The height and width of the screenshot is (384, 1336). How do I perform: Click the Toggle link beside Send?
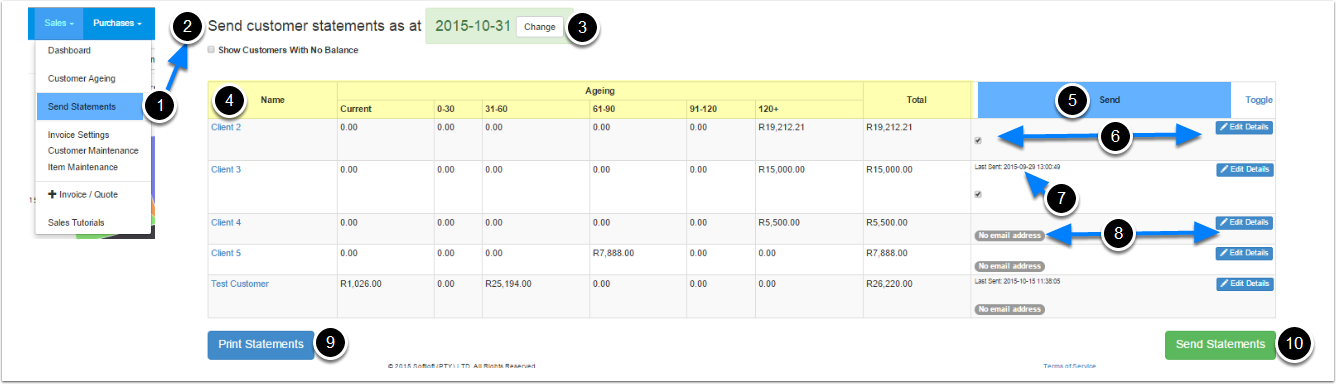1259,100
